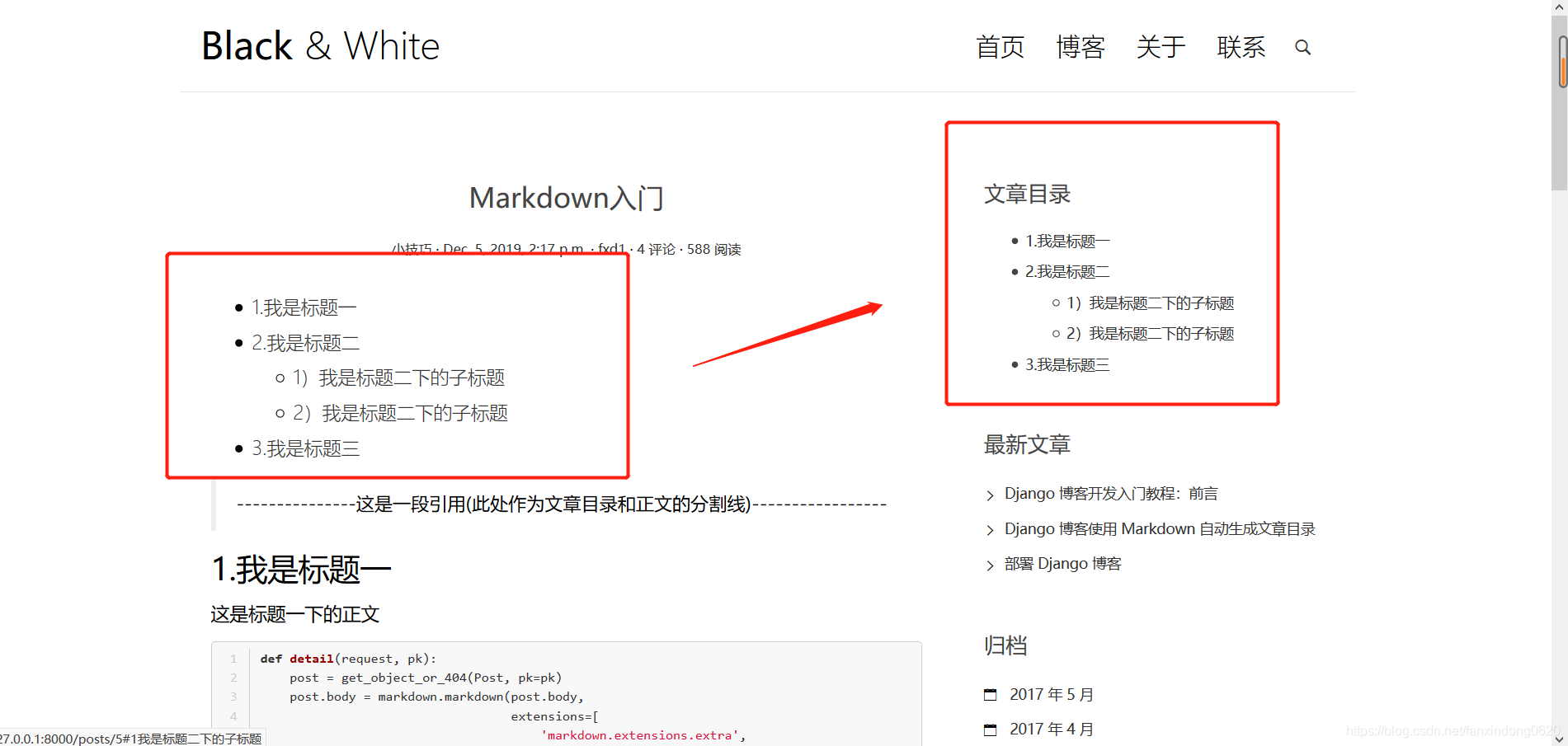Select 1）我是标题二下的子标题 in sidebar 文章目录
The height and width of the screenshot is (746, 1568).
[x=1151, y=303]
